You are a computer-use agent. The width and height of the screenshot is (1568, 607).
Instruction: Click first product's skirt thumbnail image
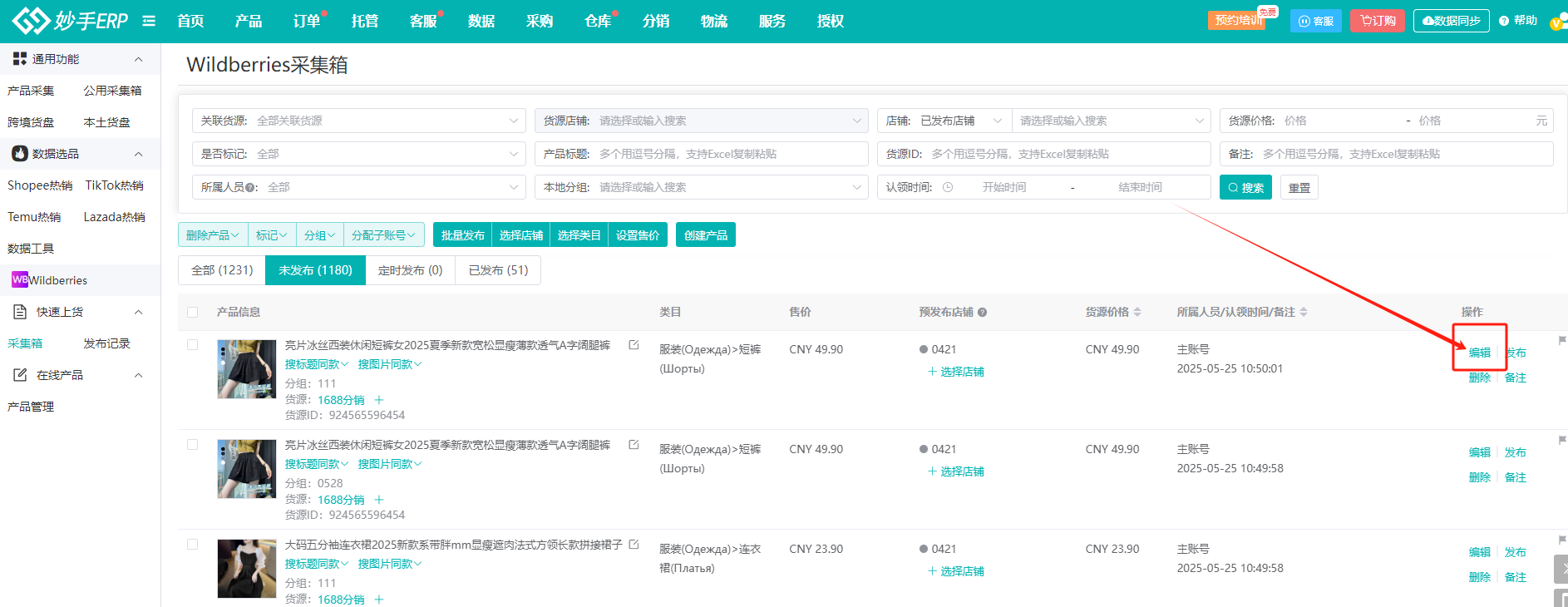246,369
